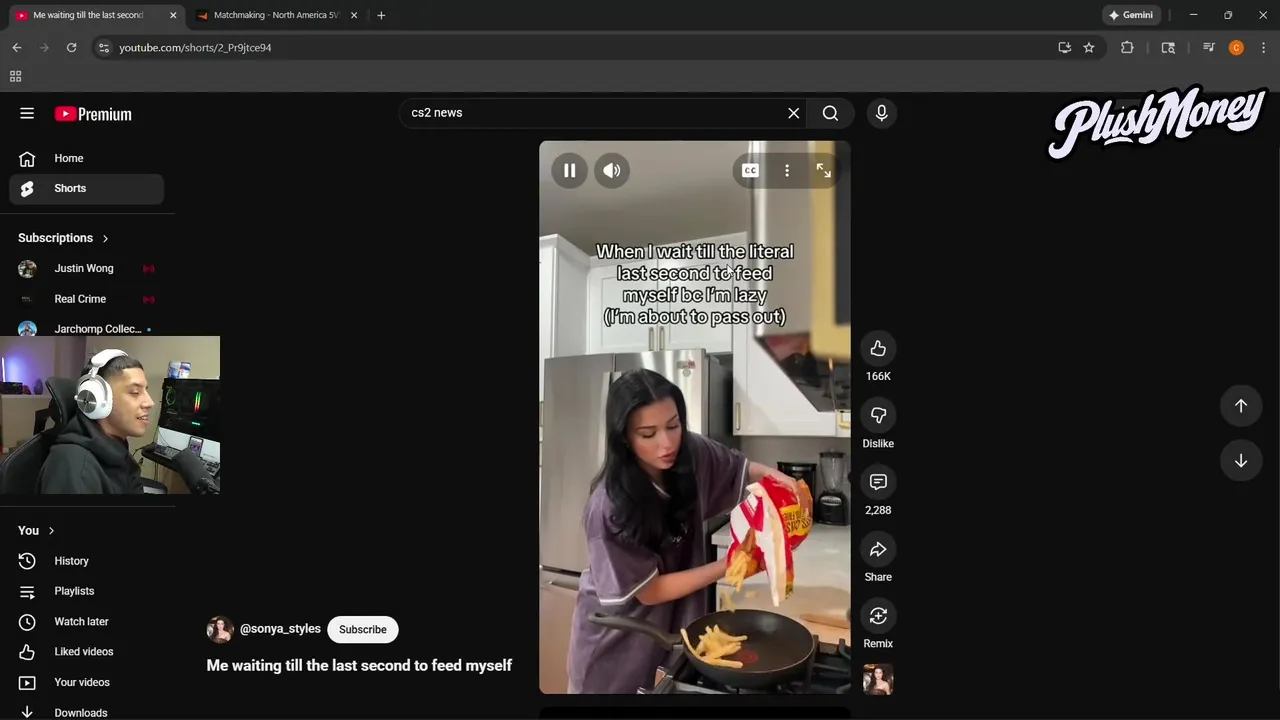Open Jarchomp Collec... subscription channel

[87, 327]
